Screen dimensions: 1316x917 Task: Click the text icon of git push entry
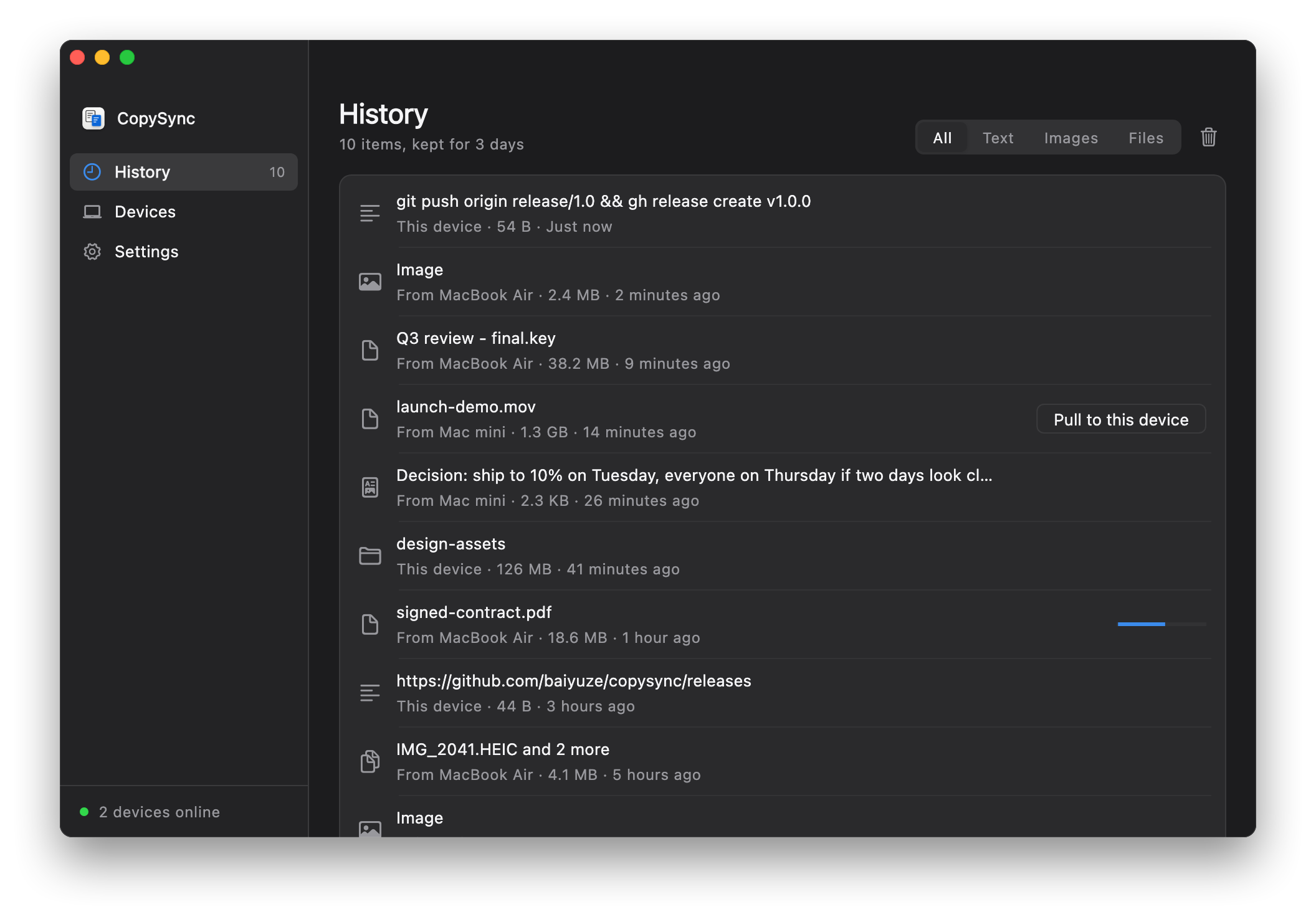pos(370,213)
